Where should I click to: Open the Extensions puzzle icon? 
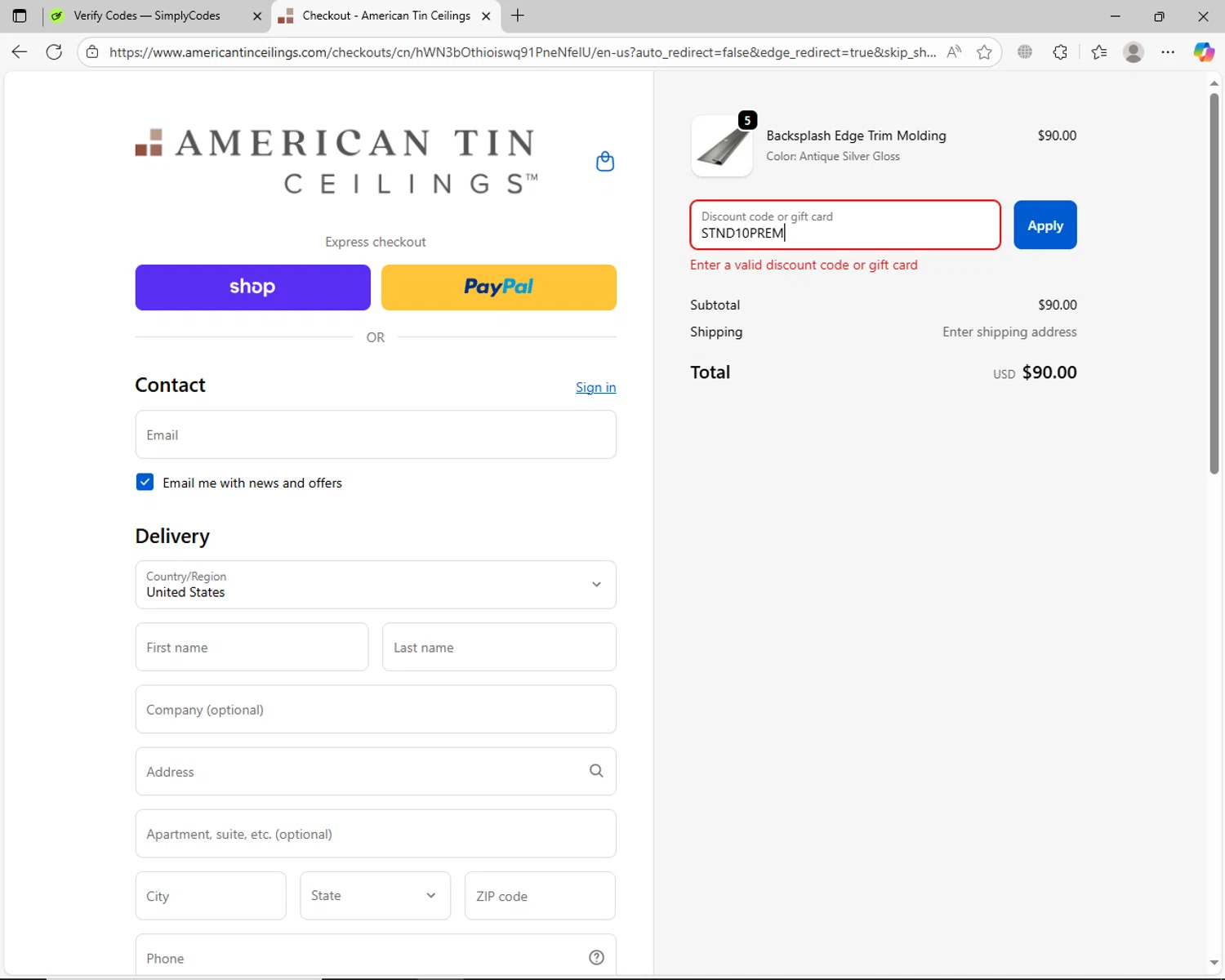pyautogui.click(x=1060, y=52)
